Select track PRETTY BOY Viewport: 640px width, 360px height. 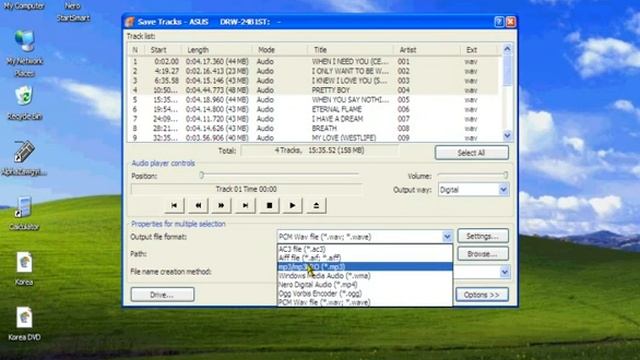click(x=313, y=90)
